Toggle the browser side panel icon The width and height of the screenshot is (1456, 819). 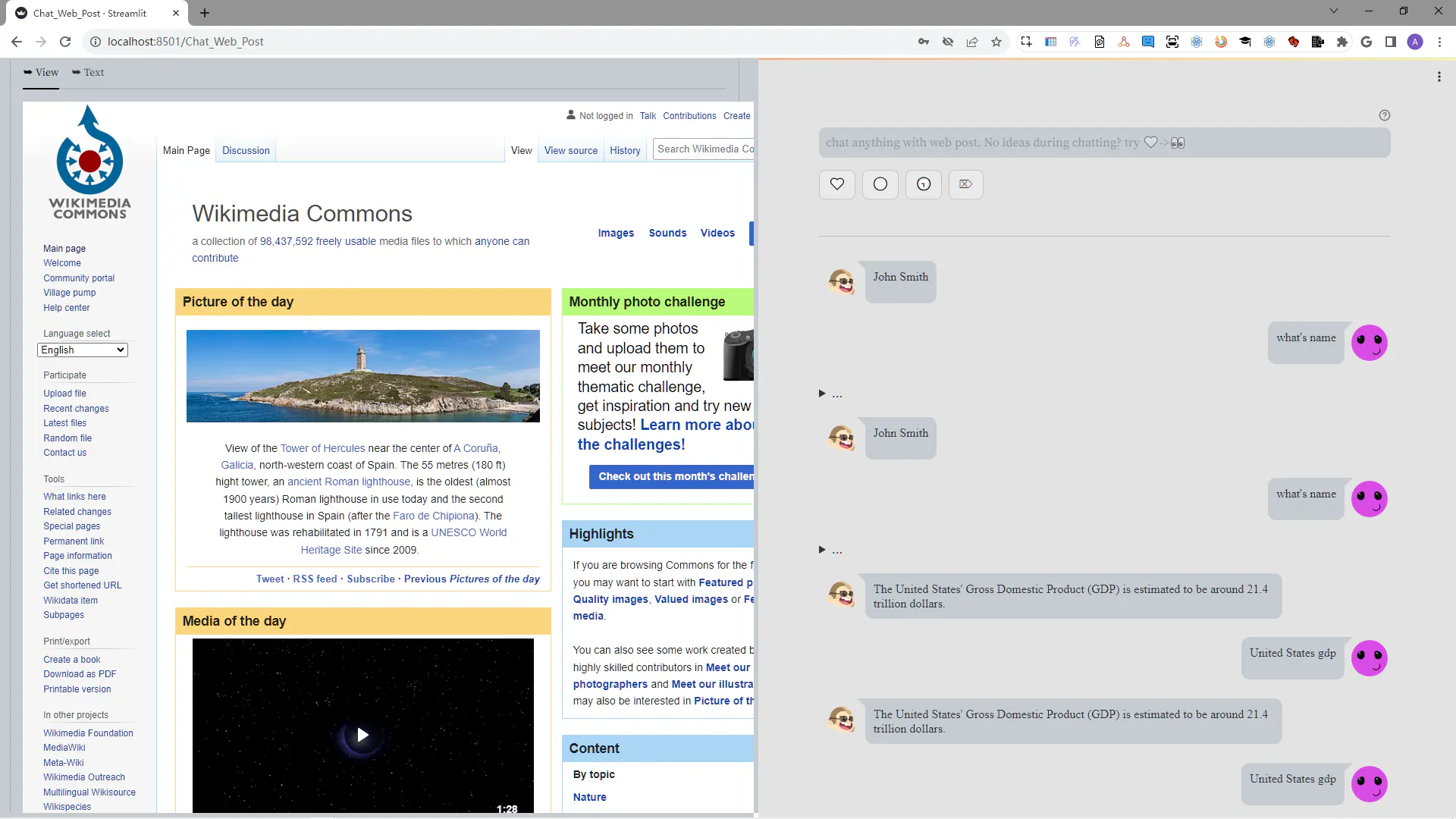(x=1391, y=42)
